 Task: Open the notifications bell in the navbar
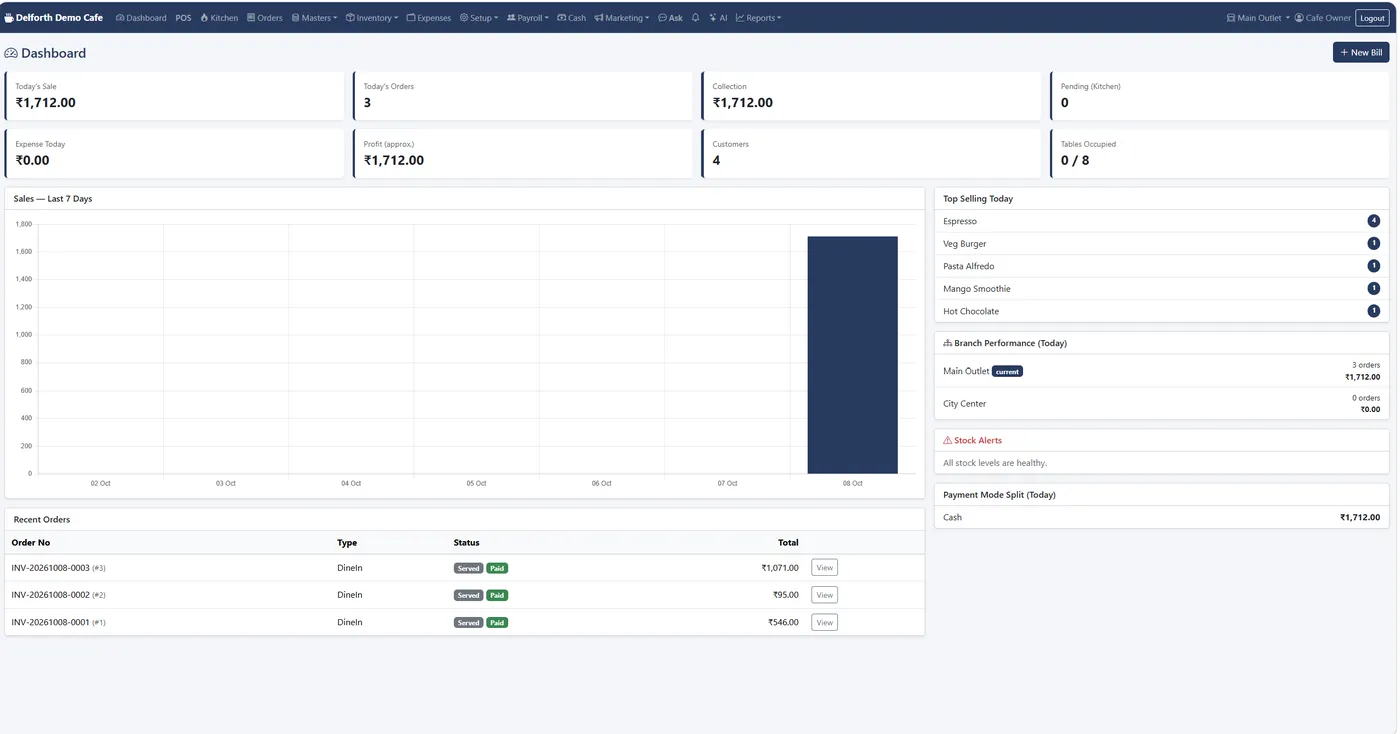point(696,18)
